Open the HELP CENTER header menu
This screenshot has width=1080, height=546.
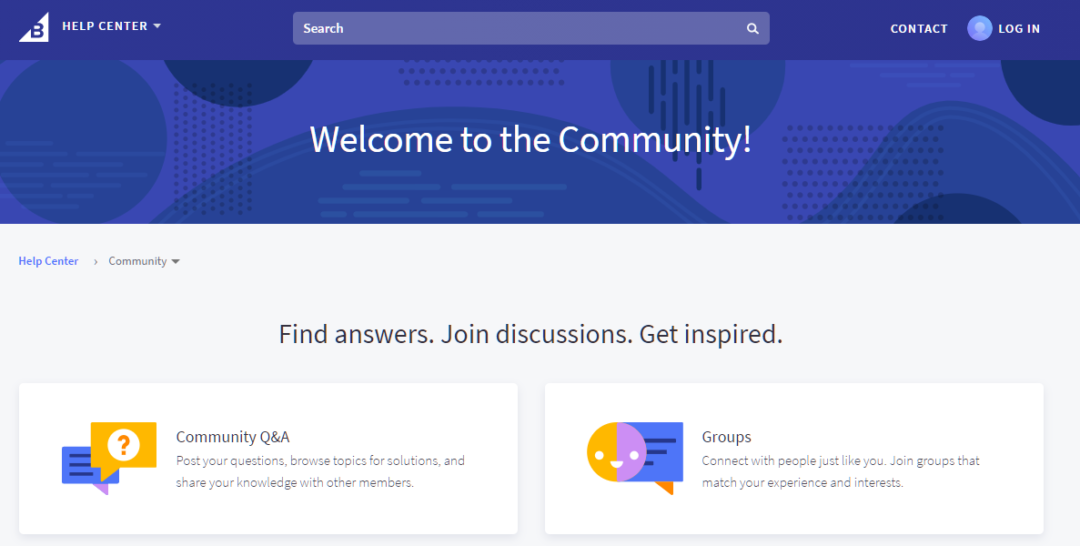click(x=111, y=26)
